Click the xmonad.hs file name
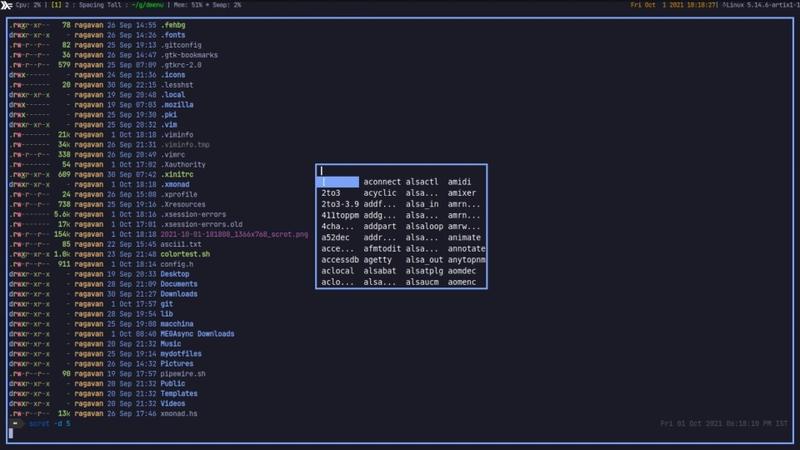The image size is (800, 450). [x=179, y=414]
